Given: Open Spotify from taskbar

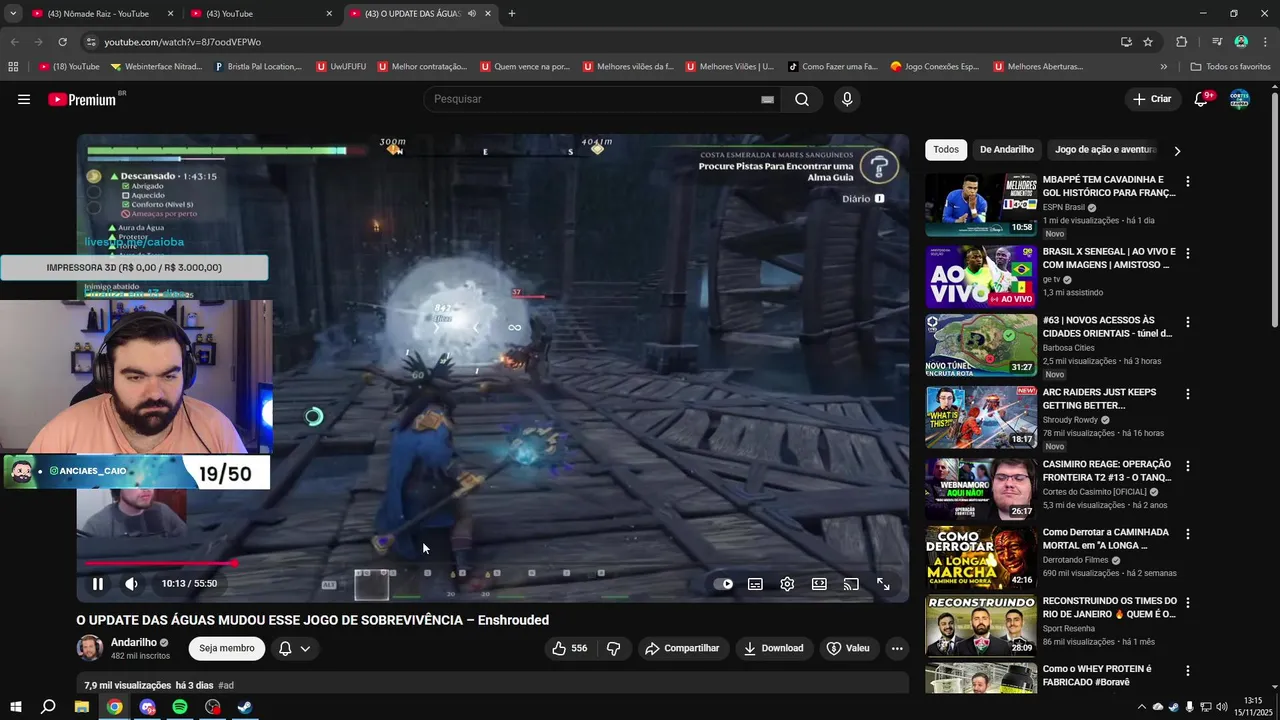Looking at the screenshot, I should pyautogui.click(x=180, y=707).
